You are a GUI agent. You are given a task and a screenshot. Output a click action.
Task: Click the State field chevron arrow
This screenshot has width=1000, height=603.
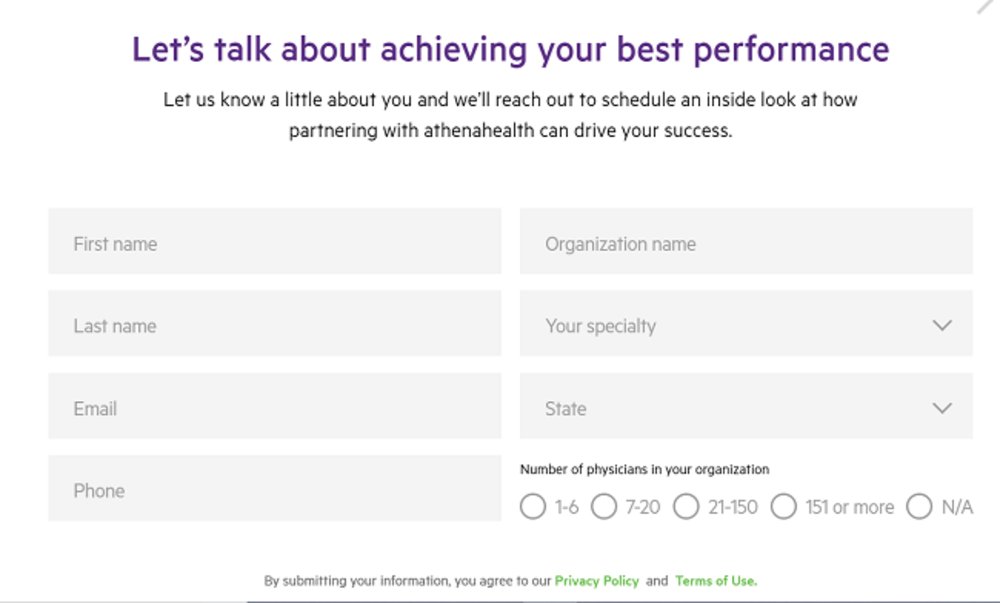(940, 407)
